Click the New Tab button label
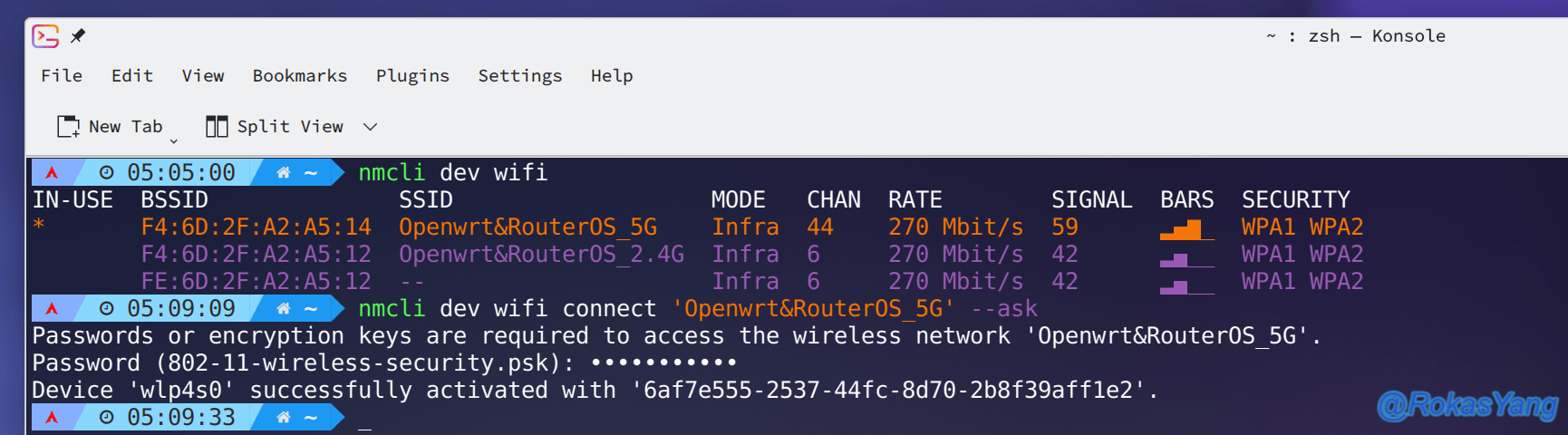Viewport: 1568px width, 435px height. [126, 127]
